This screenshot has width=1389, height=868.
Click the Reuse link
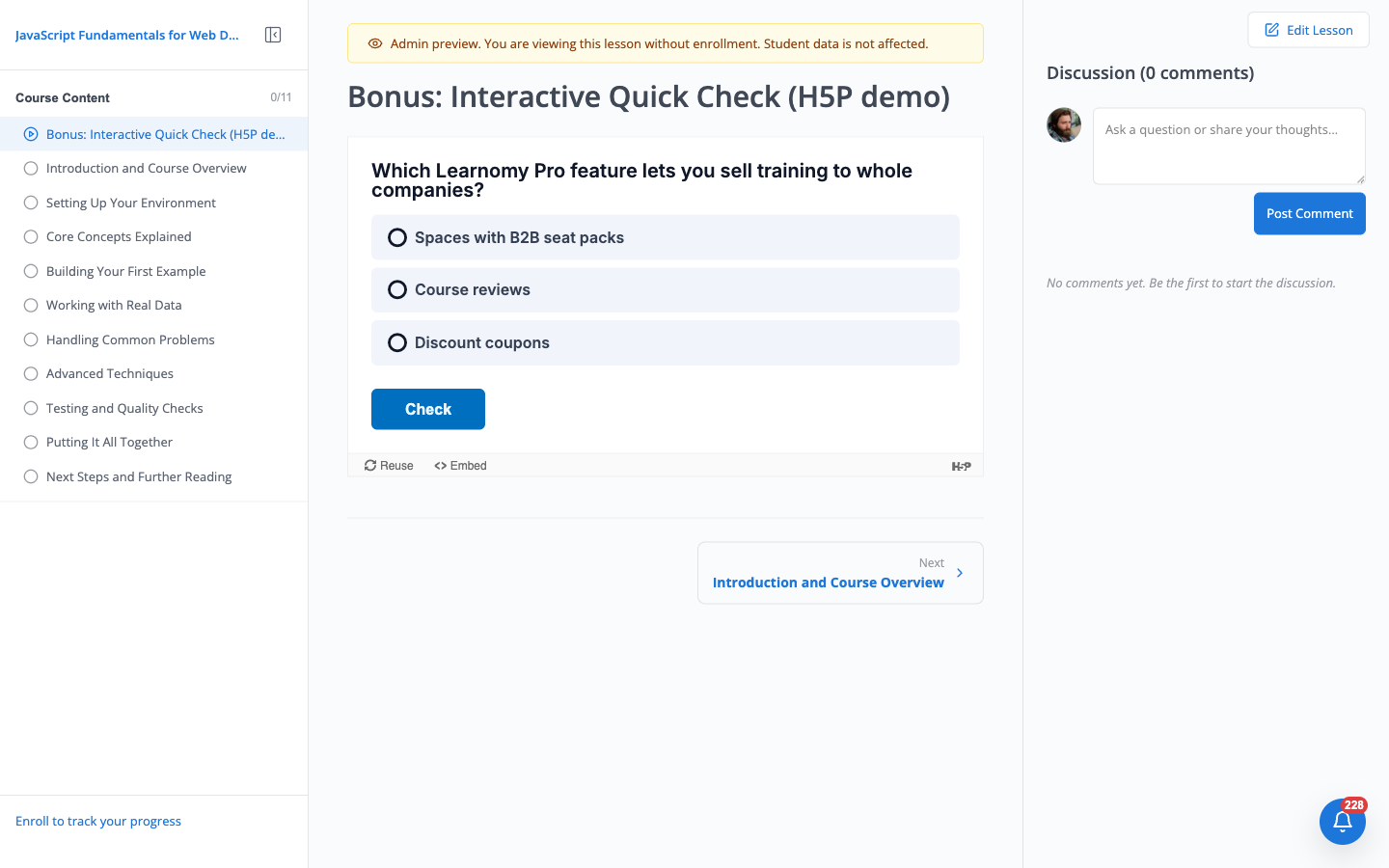point(389,466)
